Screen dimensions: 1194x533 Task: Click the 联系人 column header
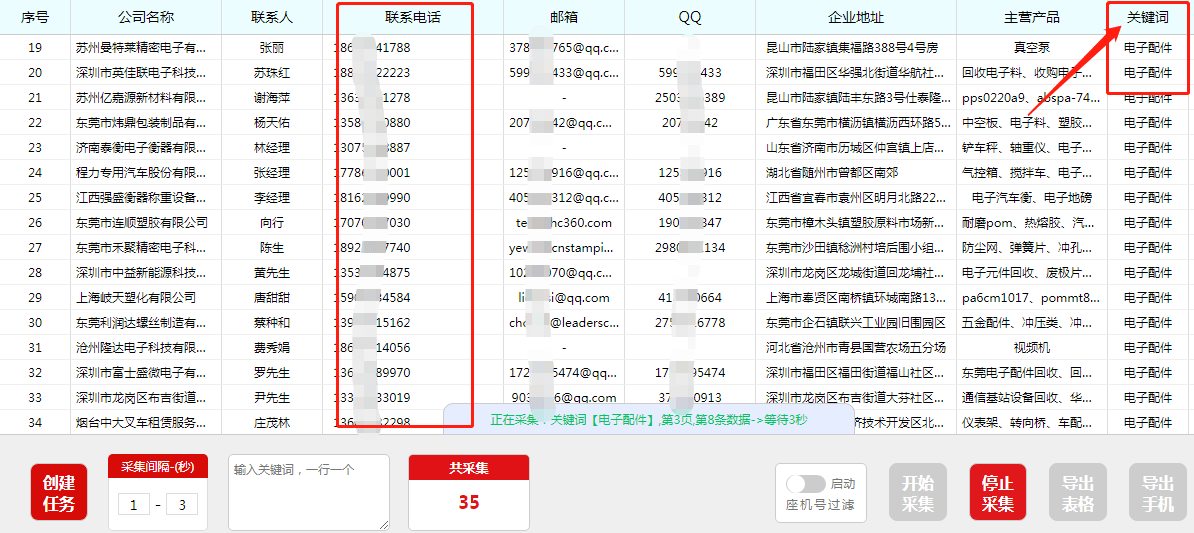[x=272, y=17]
